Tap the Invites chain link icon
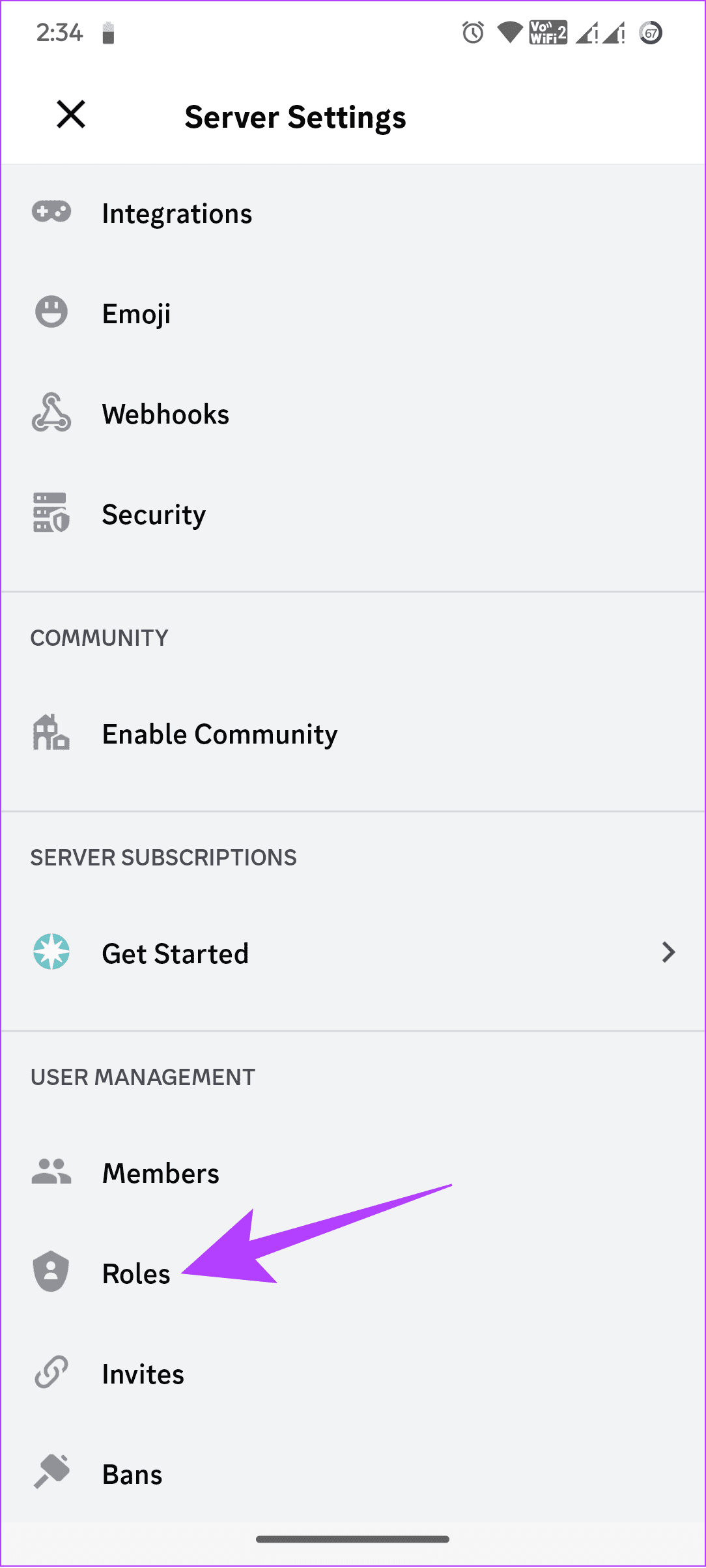Screen dimensions: 706x1568 (51, 1372)
